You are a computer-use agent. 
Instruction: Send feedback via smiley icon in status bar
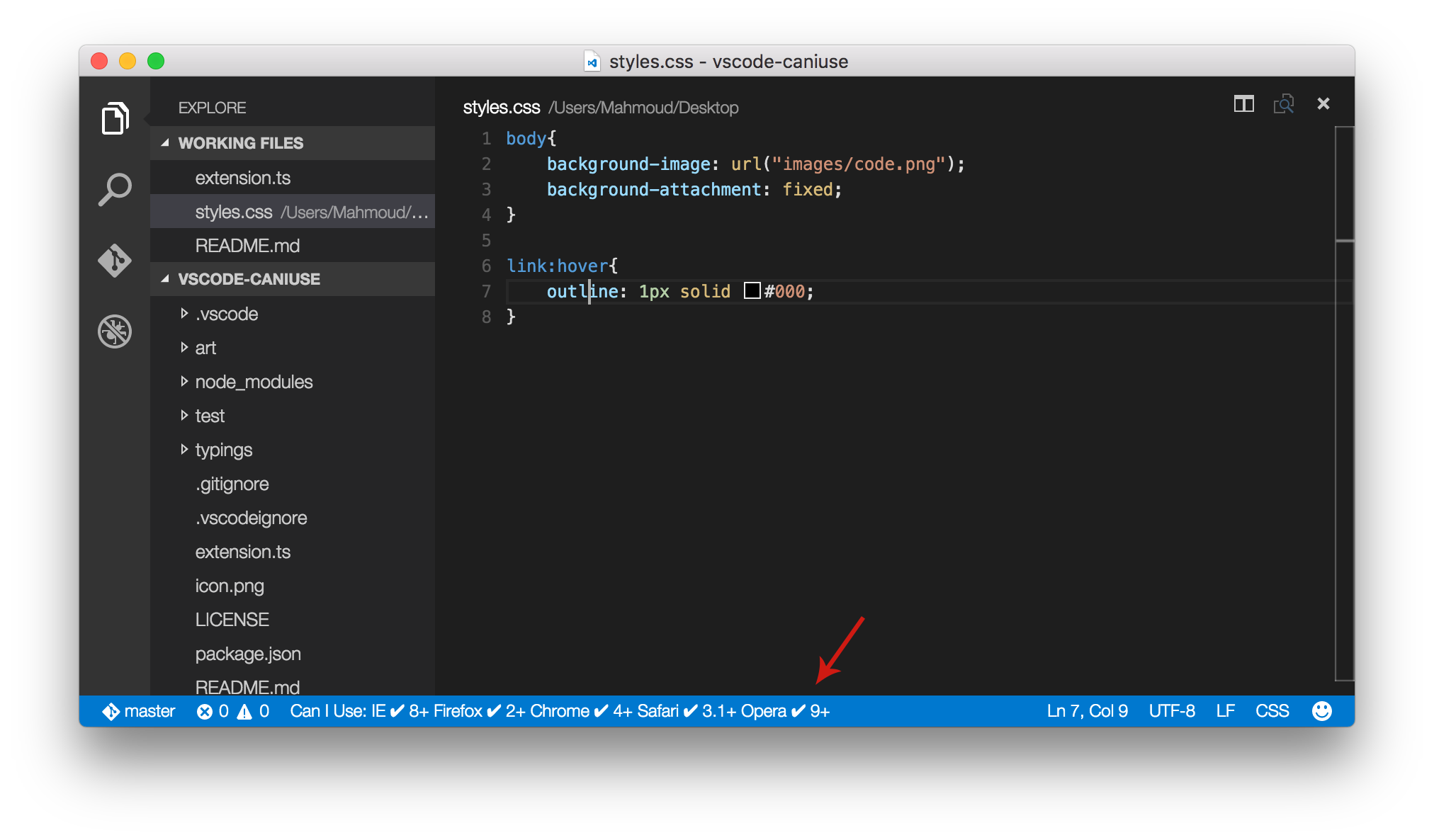click(x=1321, y=711)
